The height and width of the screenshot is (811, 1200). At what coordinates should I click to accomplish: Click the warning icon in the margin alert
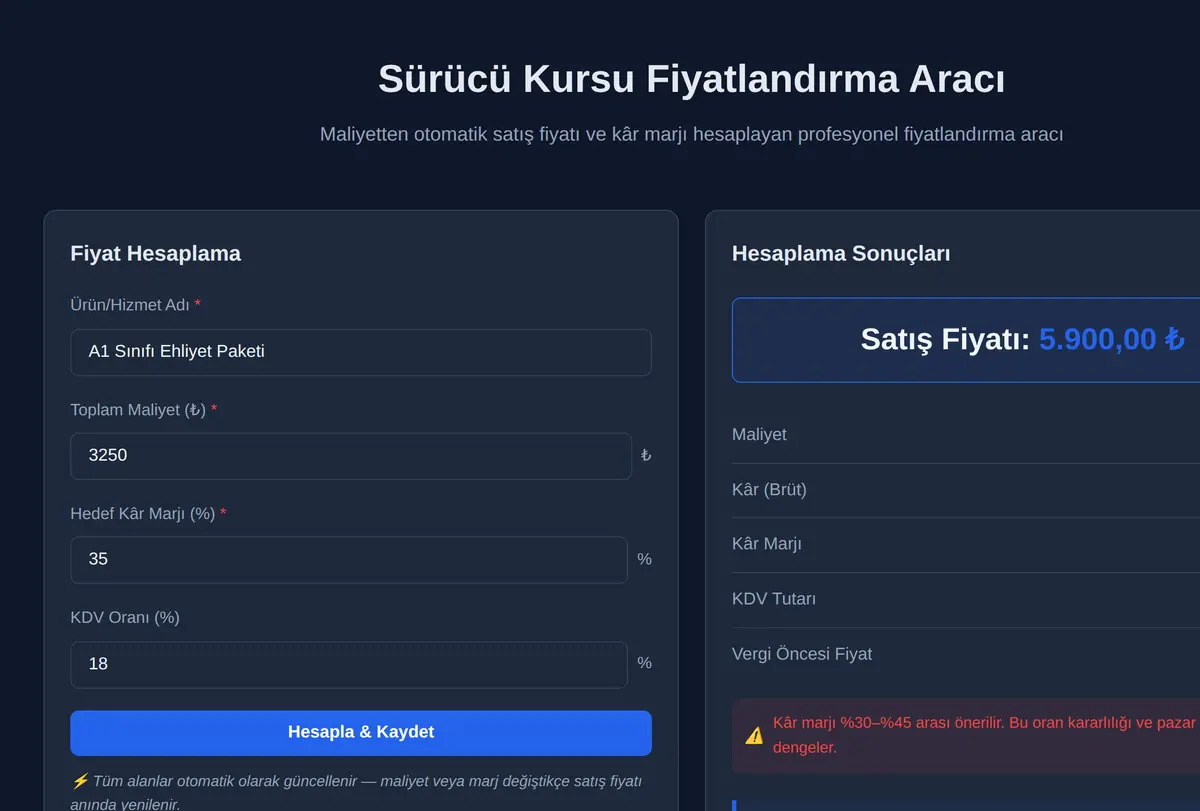(754, 735)
